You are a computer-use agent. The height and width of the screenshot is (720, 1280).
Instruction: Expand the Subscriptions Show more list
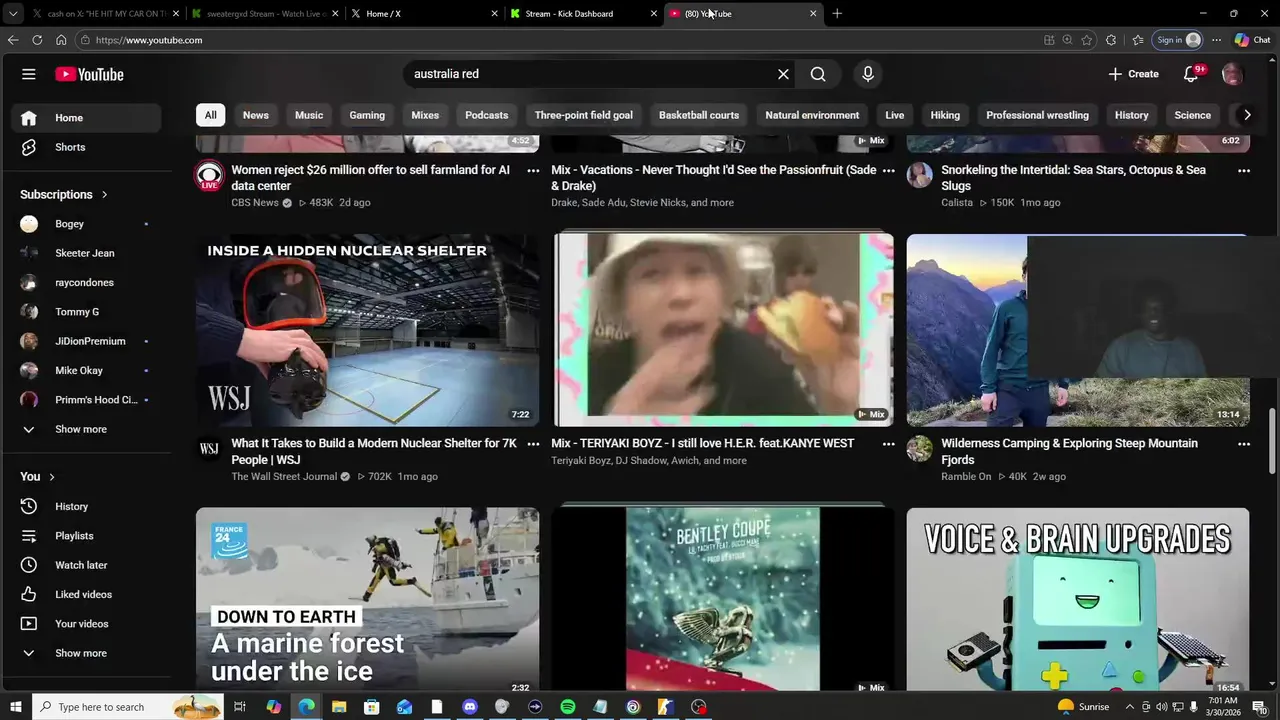(86, 429)
